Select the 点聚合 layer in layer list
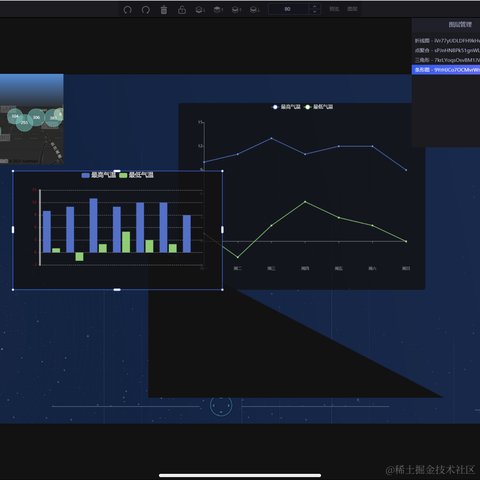Screen dimensions: 480x480 point(446,50)
